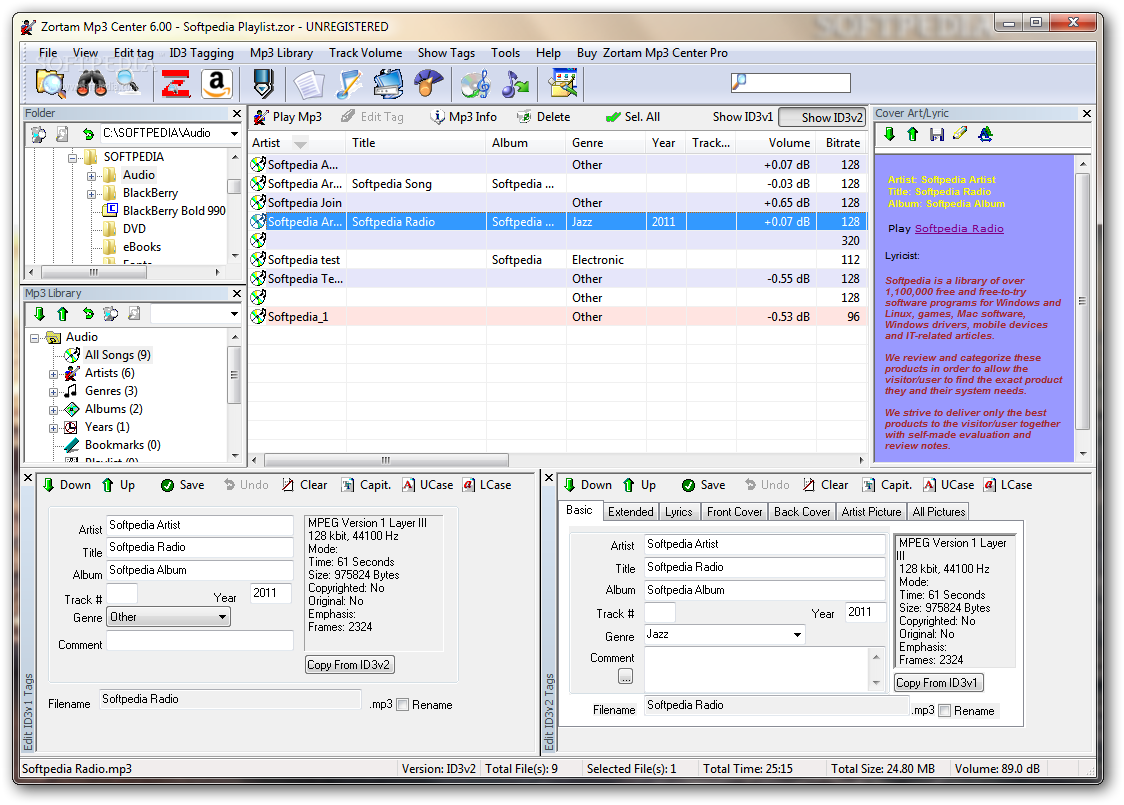Click Play Mp3 in the list toolbar

click(287, 117)
